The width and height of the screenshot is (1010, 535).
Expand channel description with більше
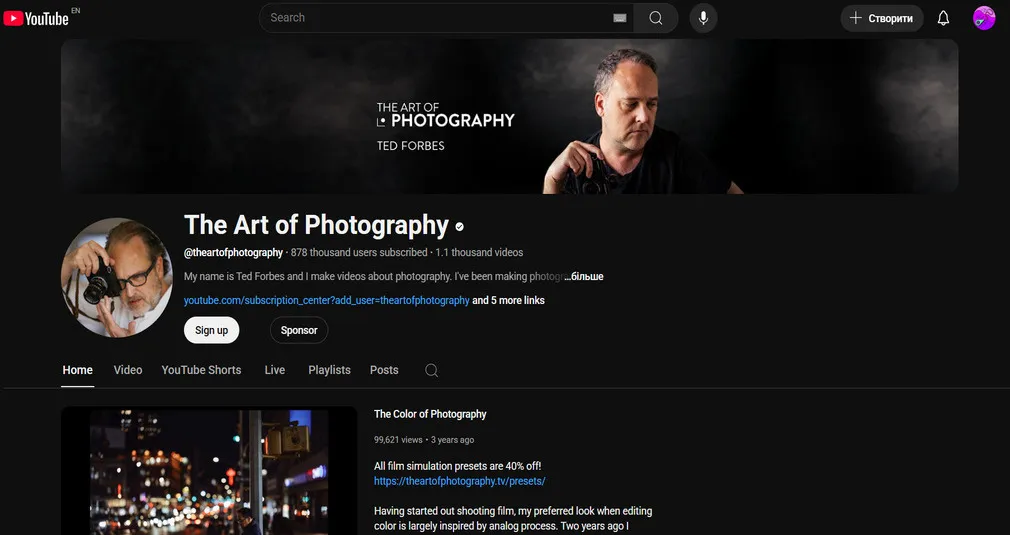(x=584, y=276)
